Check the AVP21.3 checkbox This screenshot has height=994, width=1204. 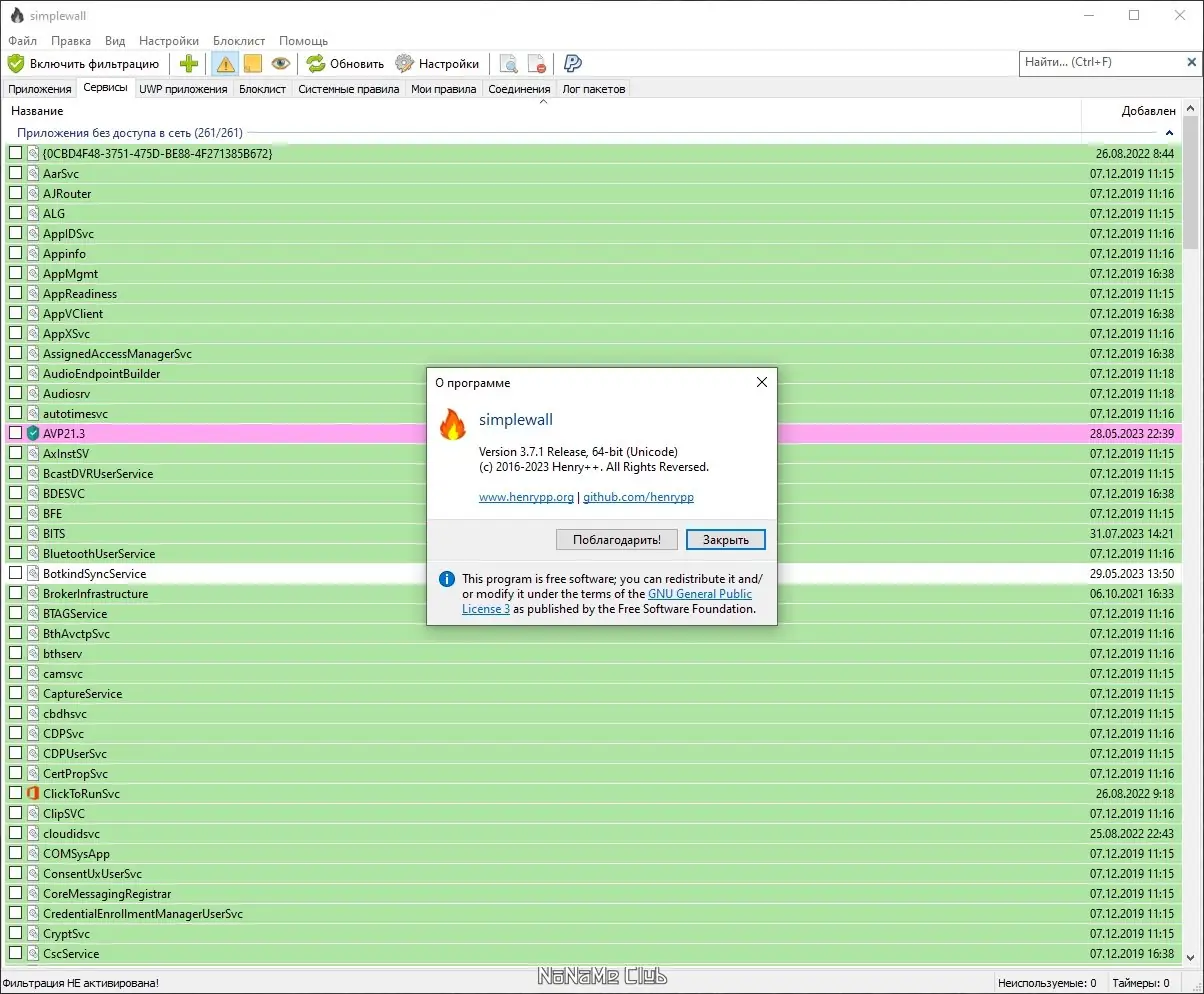click(x=15, y=433)
